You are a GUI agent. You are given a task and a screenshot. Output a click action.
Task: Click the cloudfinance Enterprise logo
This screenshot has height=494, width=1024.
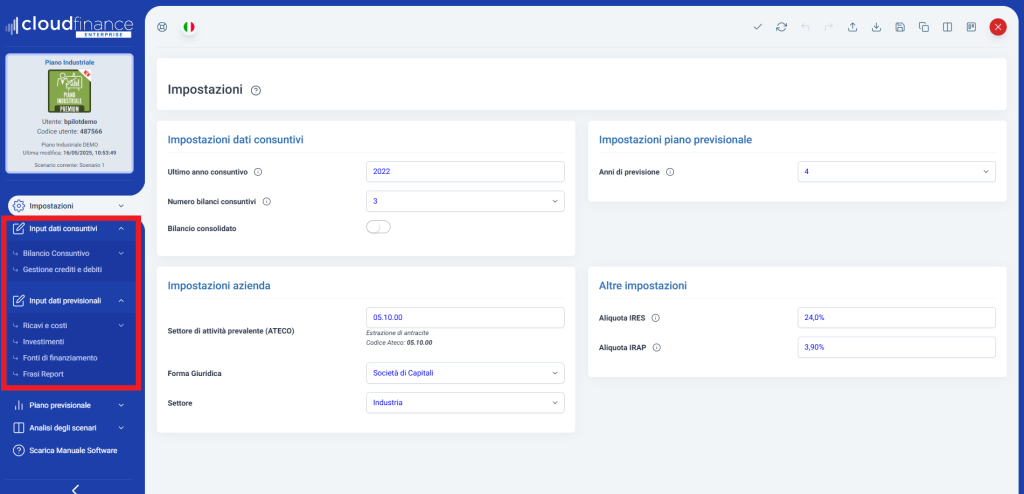[69, 26]
